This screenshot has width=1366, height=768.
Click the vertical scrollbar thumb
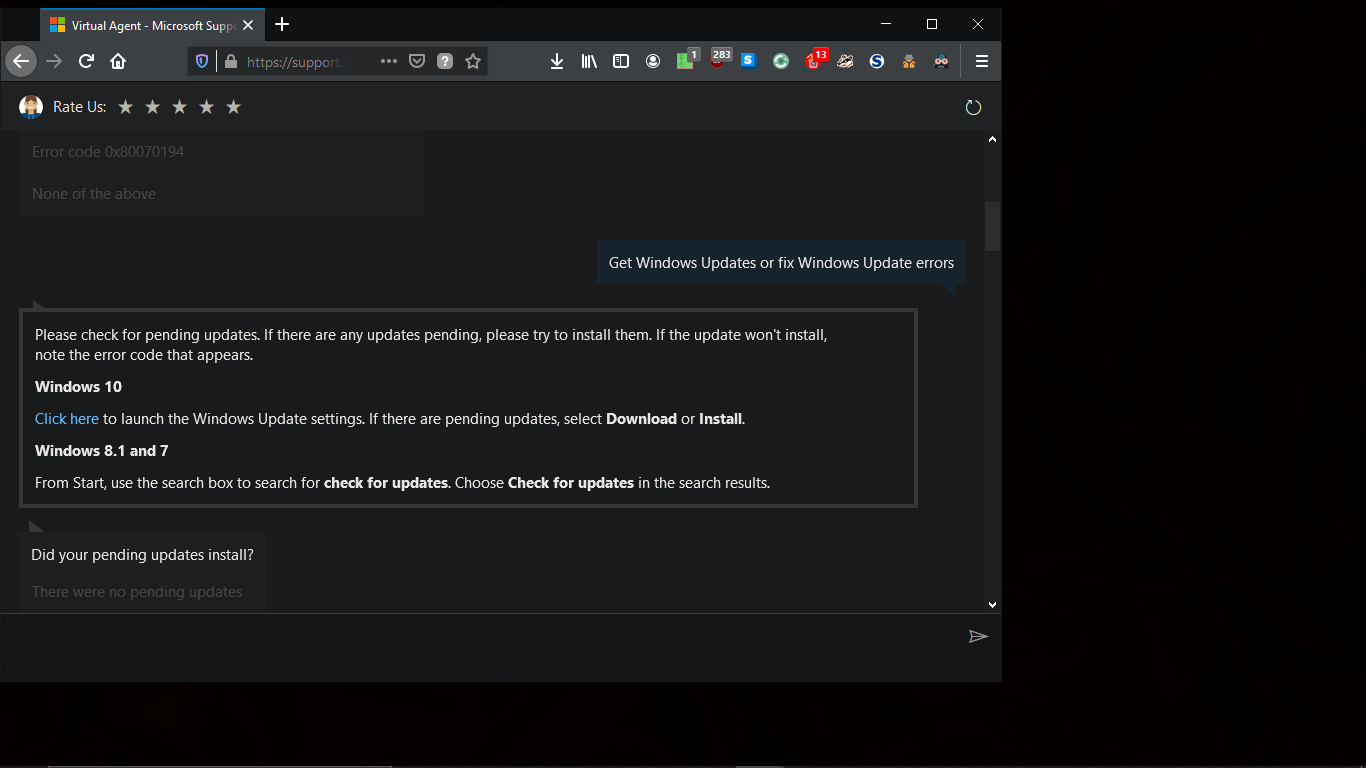pyautogui.click(x=992, y=226)
